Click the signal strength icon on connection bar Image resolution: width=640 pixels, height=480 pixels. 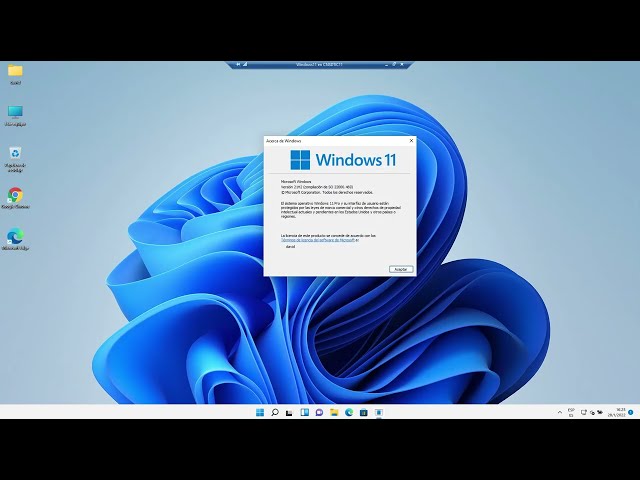pos(245,64)
